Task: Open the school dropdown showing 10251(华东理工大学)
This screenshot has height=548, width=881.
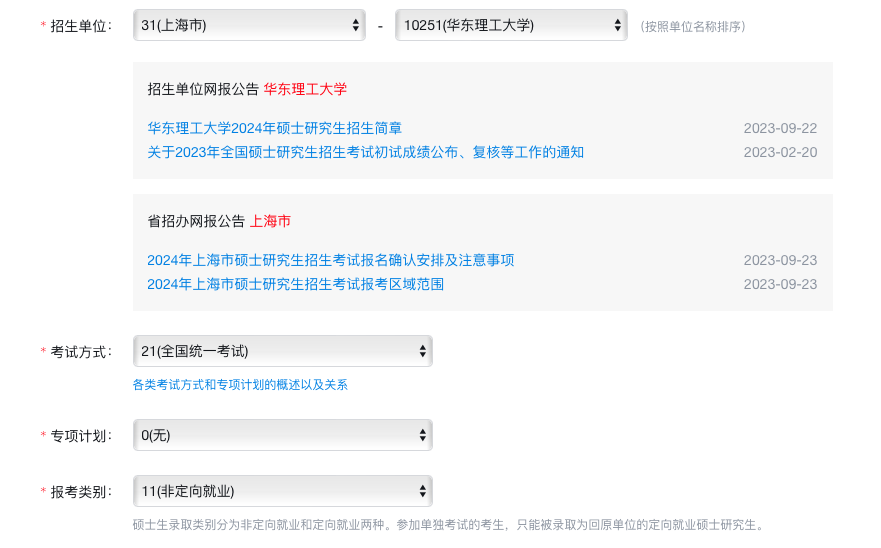Action: point(511,25)
